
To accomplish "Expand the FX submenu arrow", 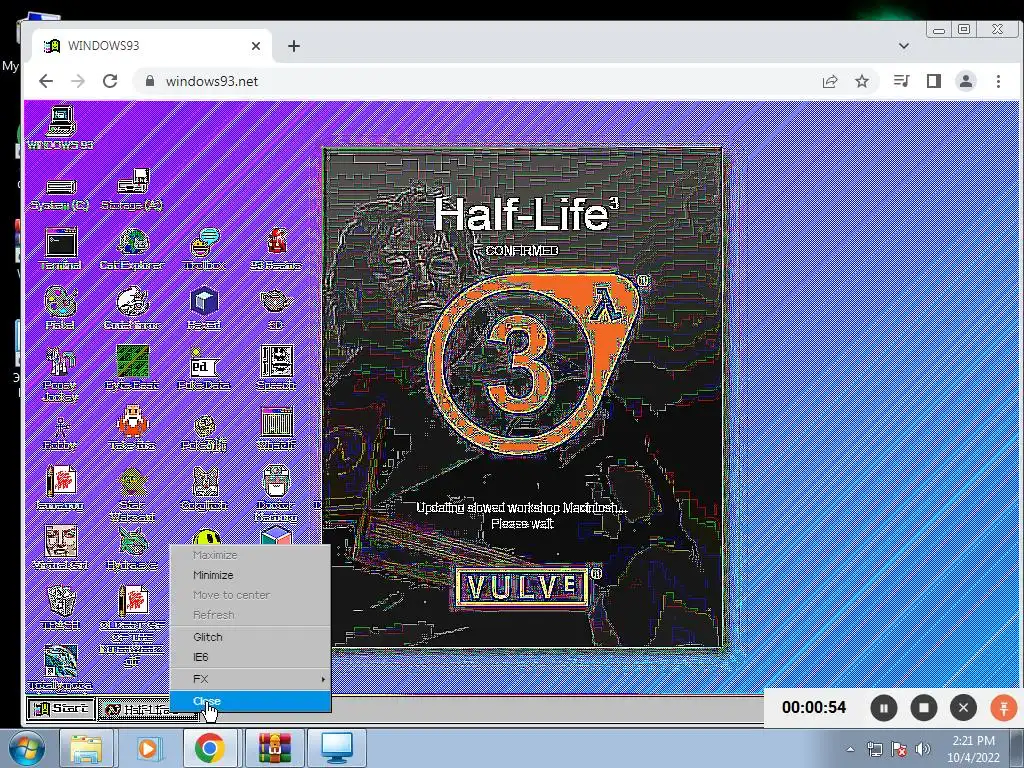I will tap(323, 679).
